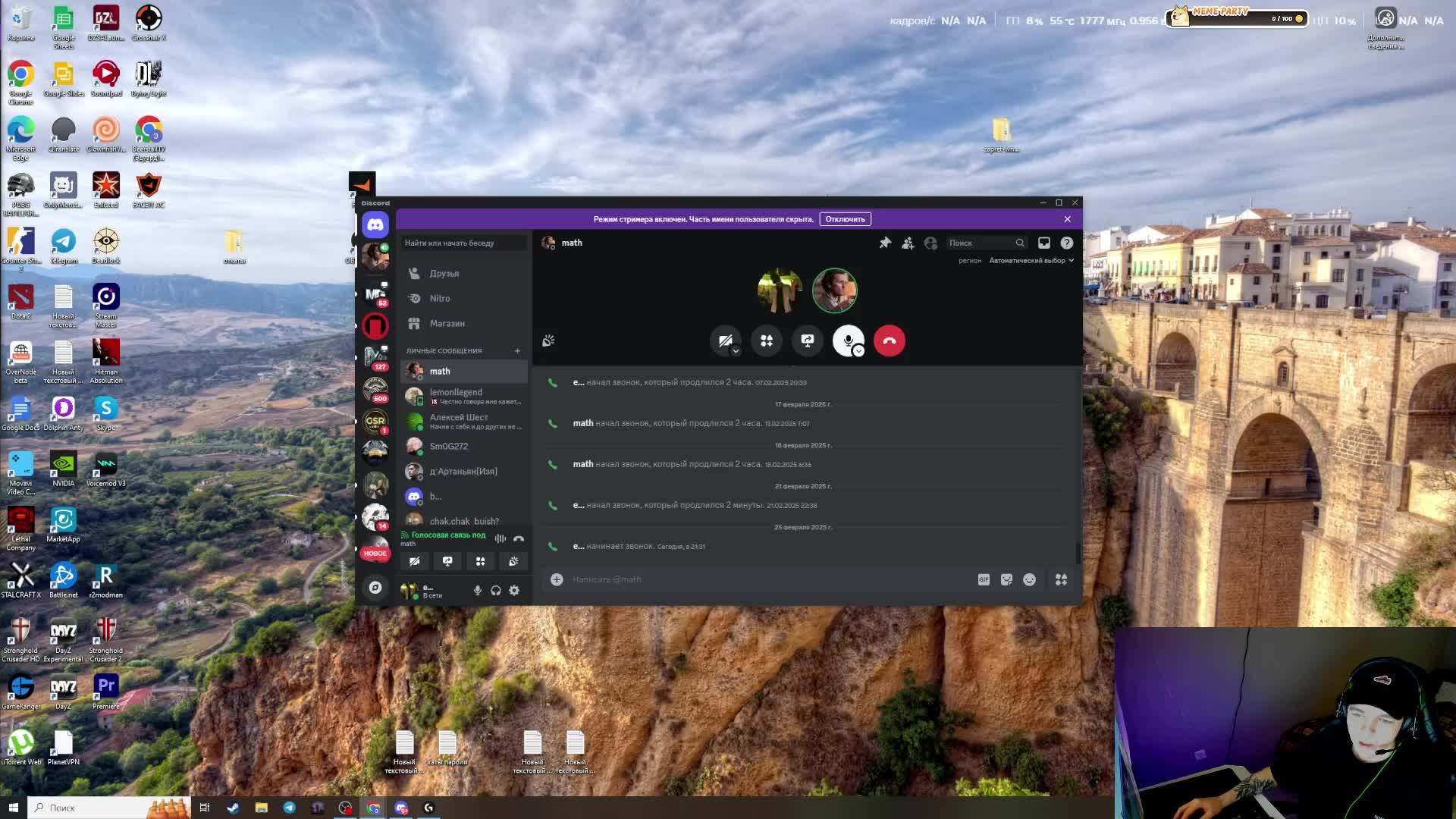Open the emoji picker

(x=1029, y=579)
